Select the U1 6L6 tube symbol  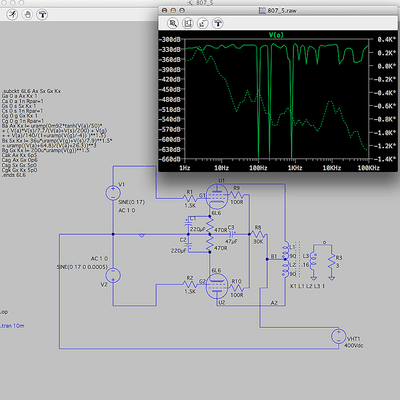click(x=217, y=196)
